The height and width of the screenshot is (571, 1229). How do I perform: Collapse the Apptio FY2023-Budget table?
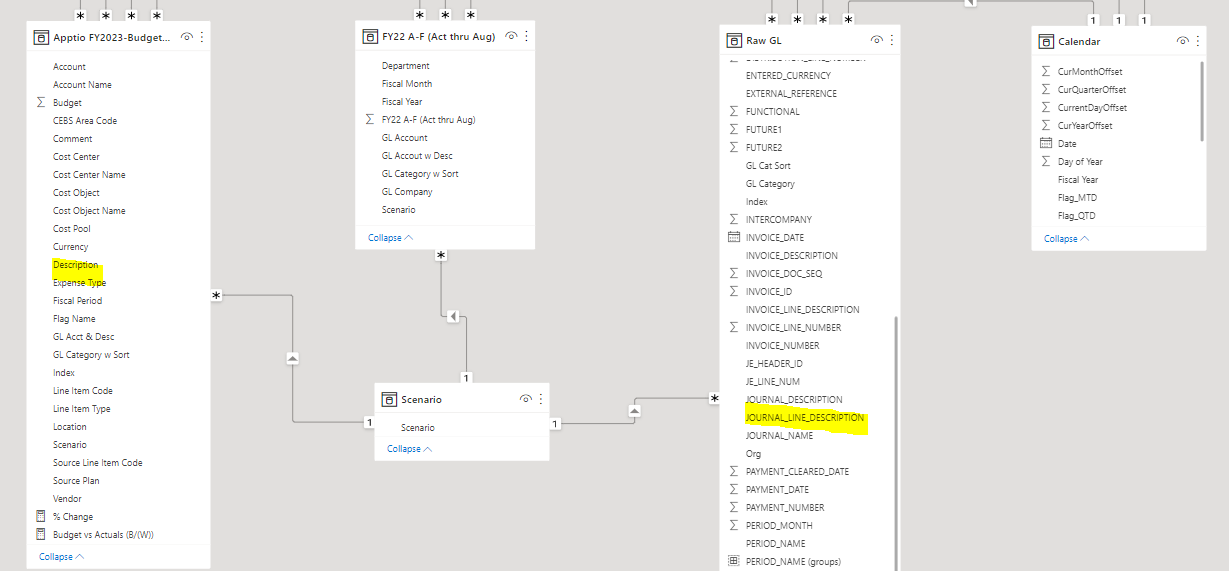point(62,557)
